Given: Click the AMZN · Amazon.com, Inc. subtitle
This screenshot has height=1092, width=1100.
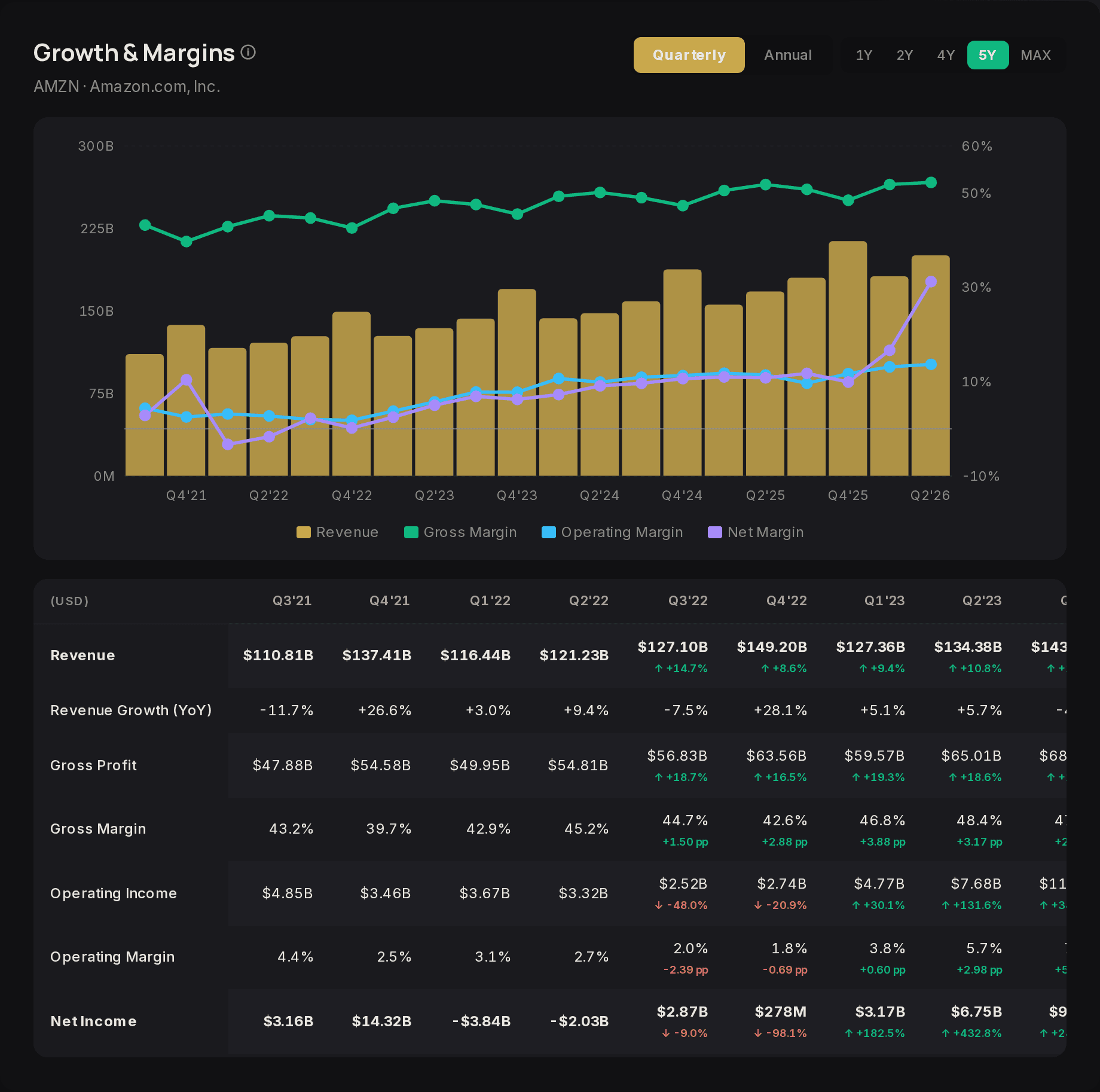Looking at the screenshot, I should click(127, 87).
